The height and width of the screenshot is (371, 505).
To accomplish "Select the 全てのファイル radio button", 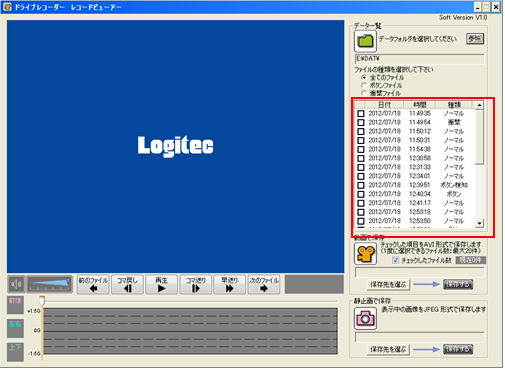I will tap(364, 77).
